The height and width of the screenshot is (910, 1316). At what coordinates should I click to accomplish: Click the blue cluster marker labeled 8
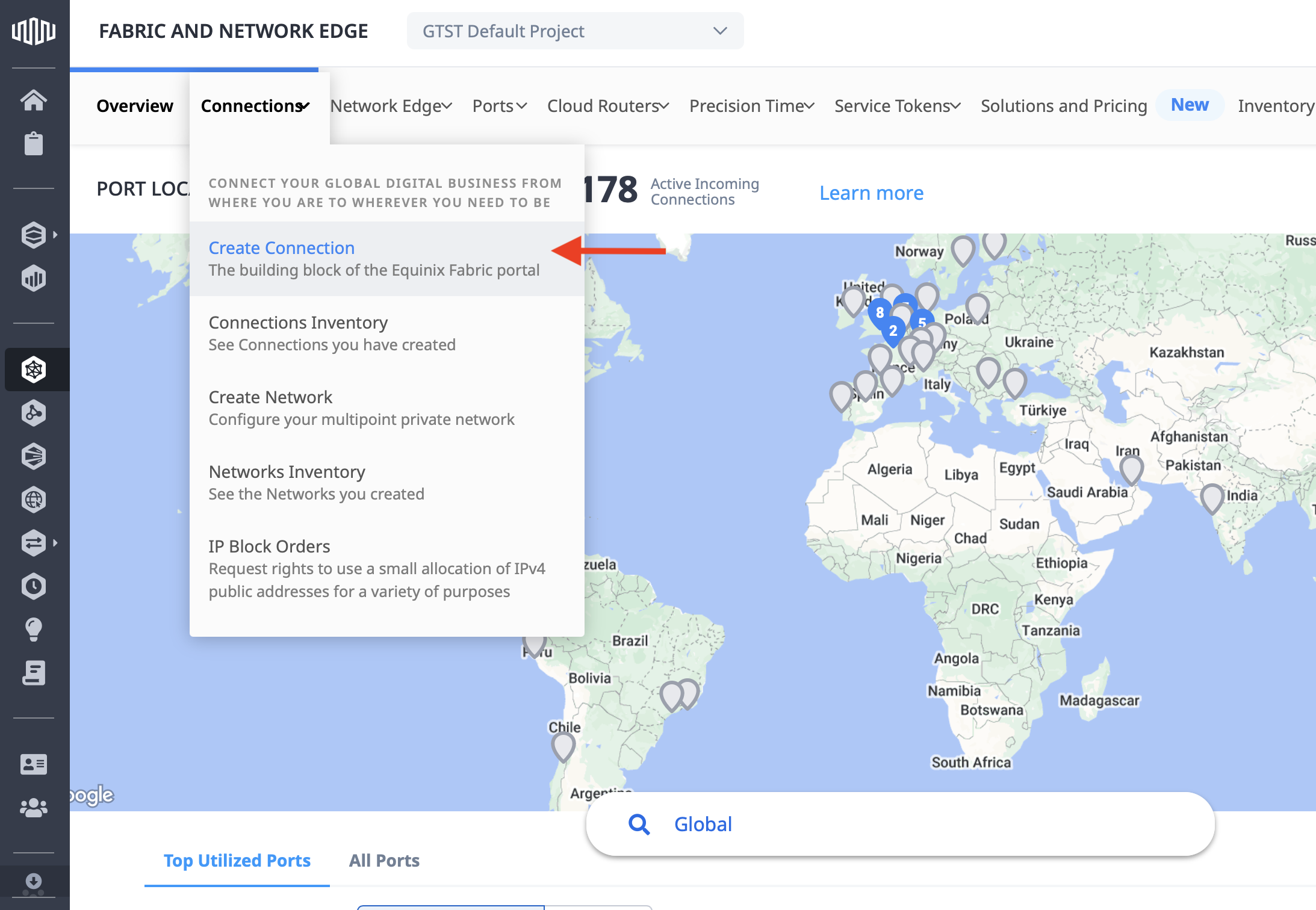click(x=880, y=312)
